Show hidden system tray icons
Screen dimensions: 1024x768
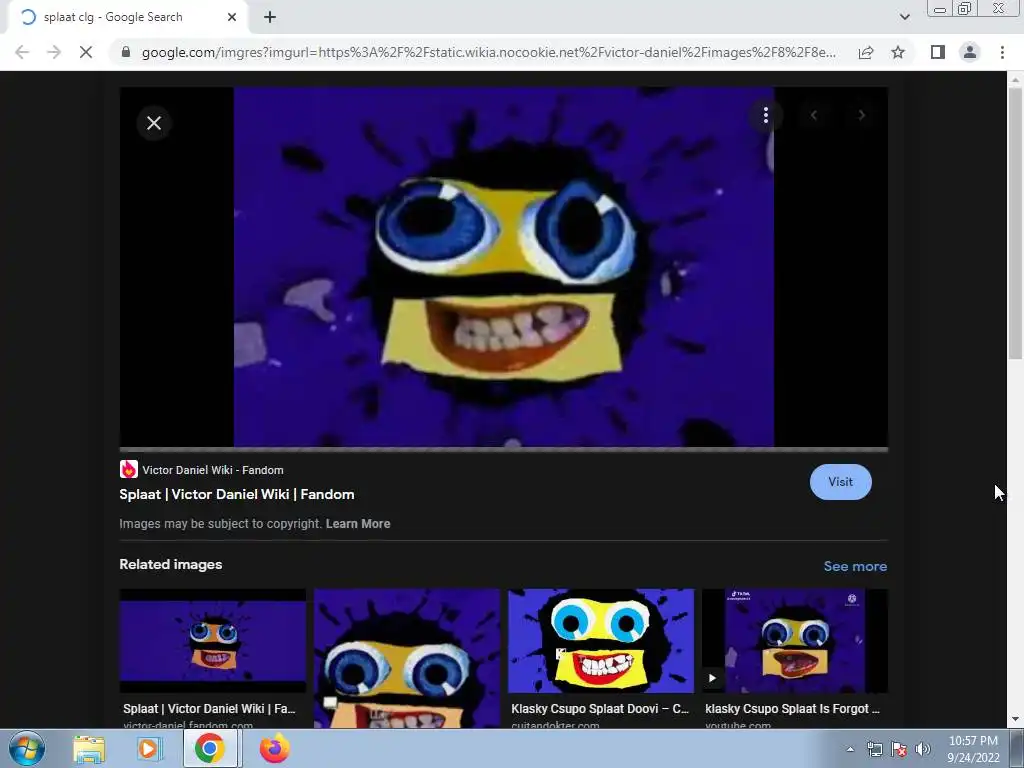850,750
